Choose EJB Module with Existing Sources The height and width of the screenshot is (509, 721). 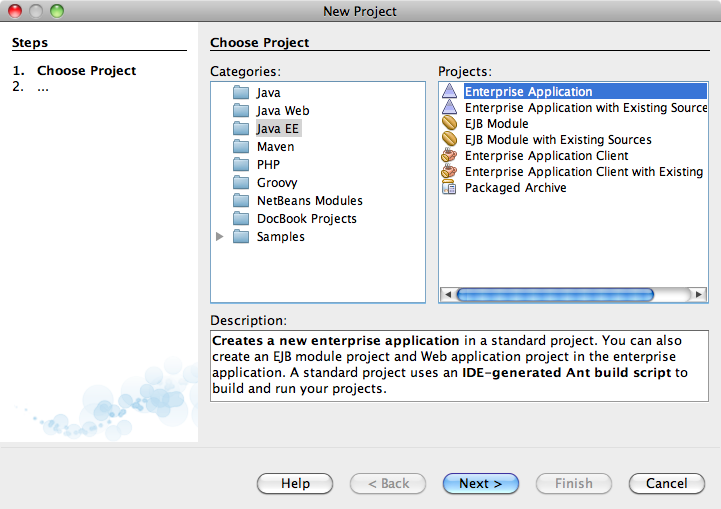(x=558, y=139)
